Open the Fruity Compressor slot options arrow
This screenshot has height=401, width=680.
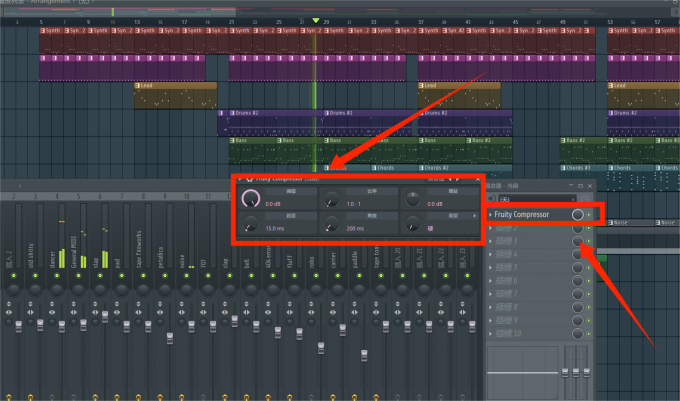click(x=489, y=215)
